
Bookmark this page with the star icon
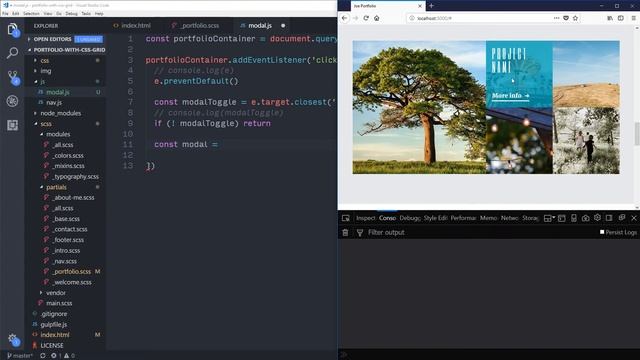click(576, 18)
